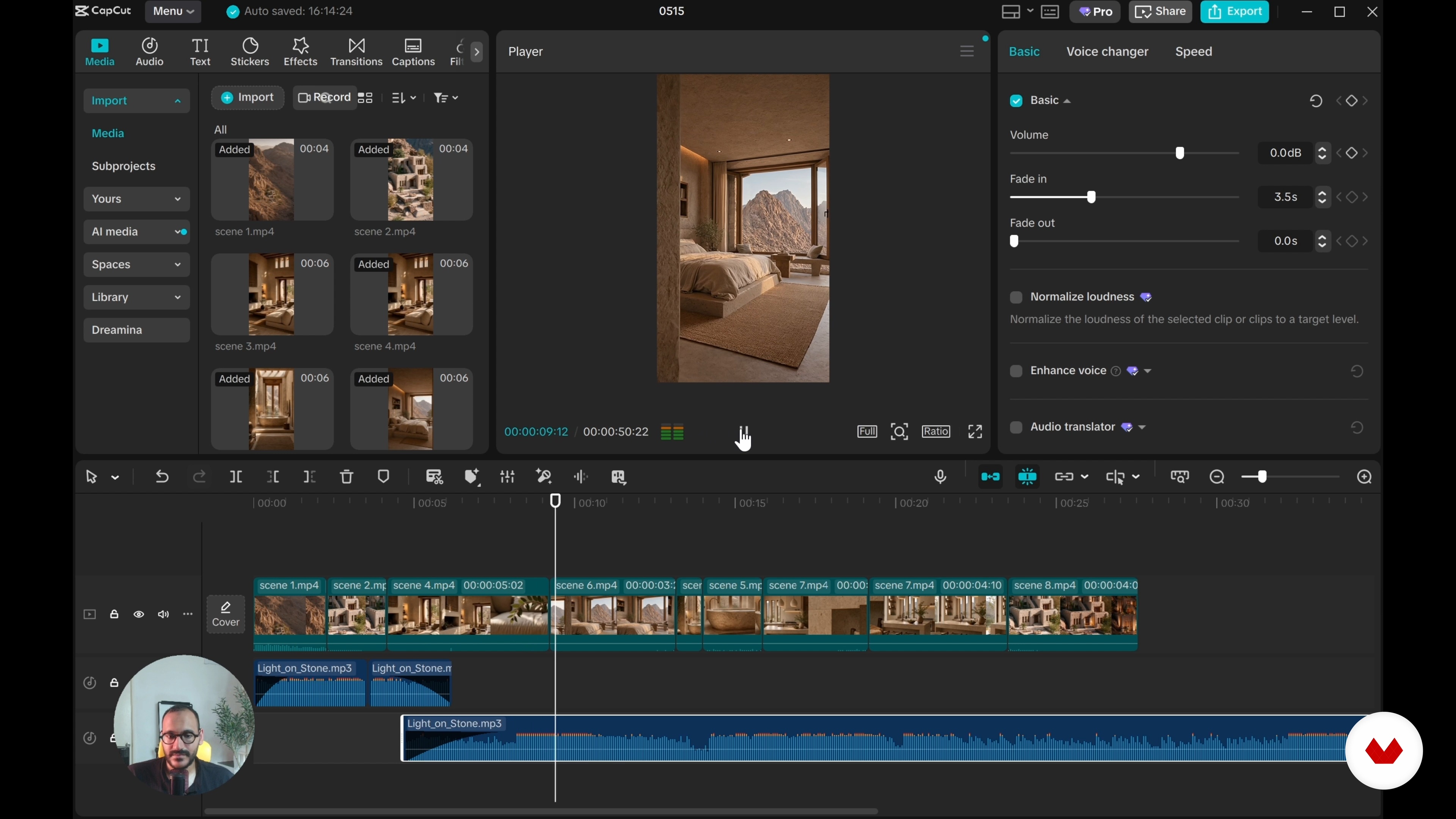The image size is (1456, 819).
Task: Select the scene 3.mp4 thumbnail
Action: tap(272, 295)
